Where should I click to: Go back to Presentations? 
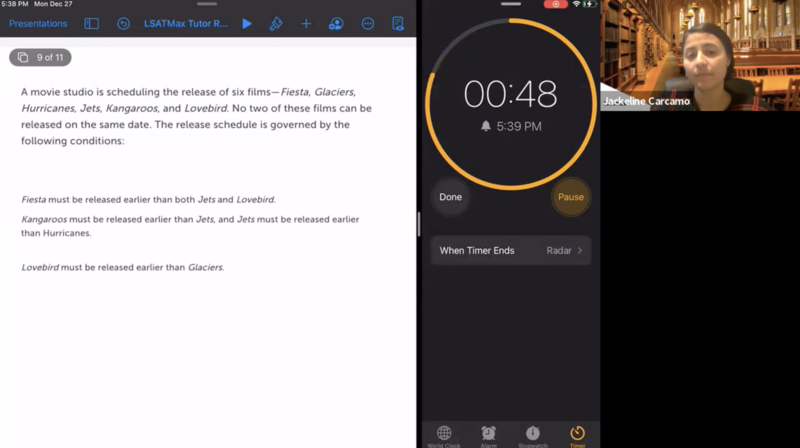click(x=38, y=23)
